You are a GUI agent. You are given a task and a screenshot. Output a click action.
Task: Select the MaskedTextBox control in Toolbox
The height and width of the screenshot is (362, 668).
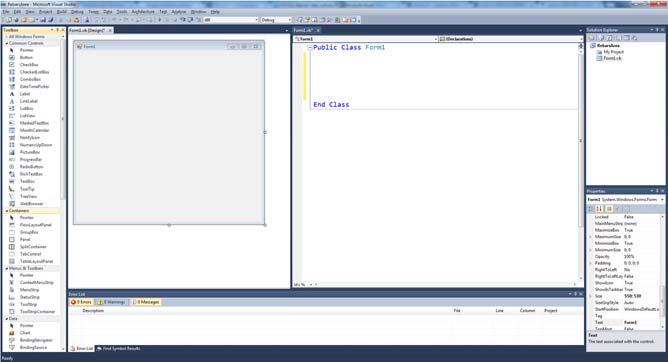tap(34, 123)
